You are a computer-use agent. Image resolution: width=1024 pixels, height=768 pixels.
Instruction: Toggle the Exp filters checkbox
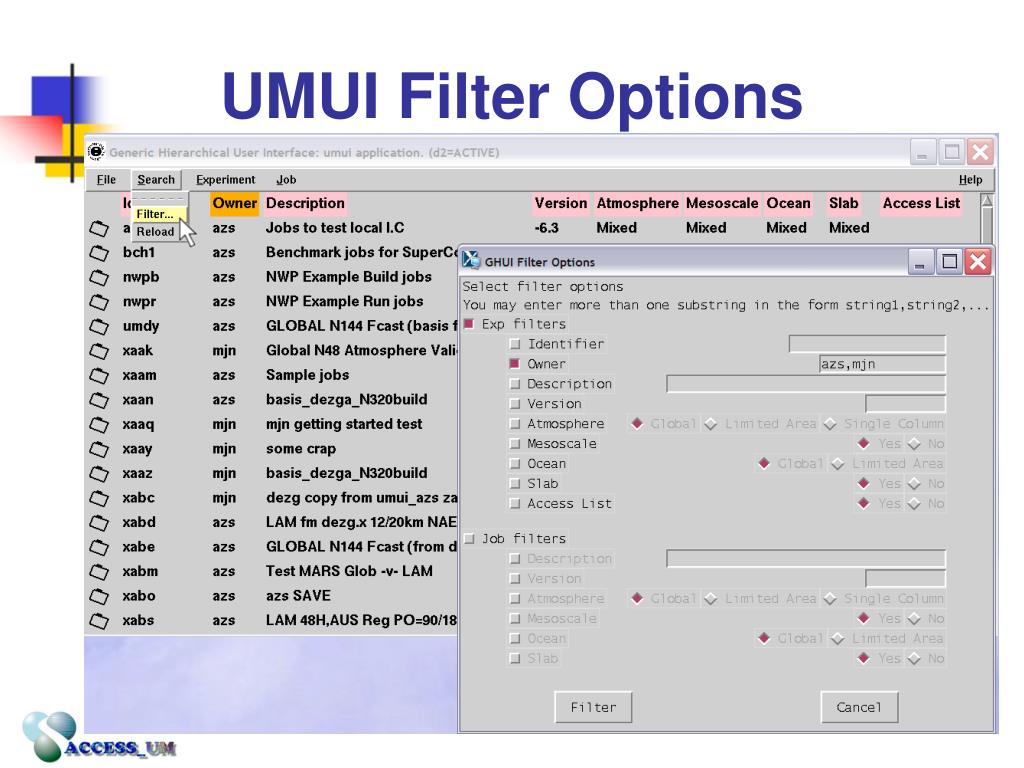coord(468,324)
